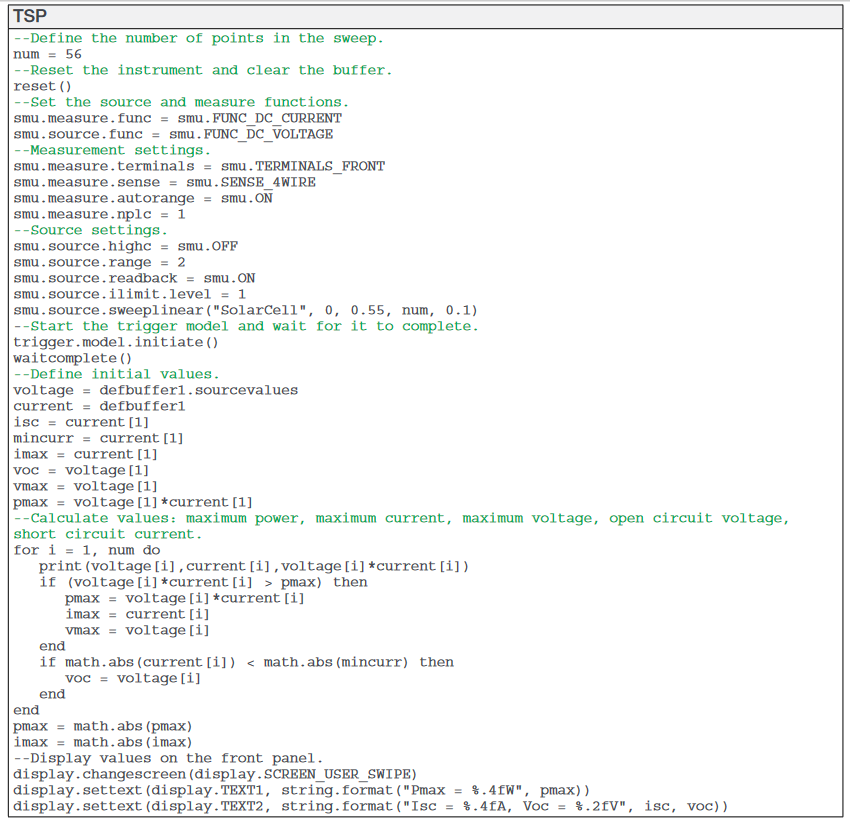This screenshot has height=823, width=850.
Task: Click the 'current = defbuffer1' line
Action: point(99,407)
